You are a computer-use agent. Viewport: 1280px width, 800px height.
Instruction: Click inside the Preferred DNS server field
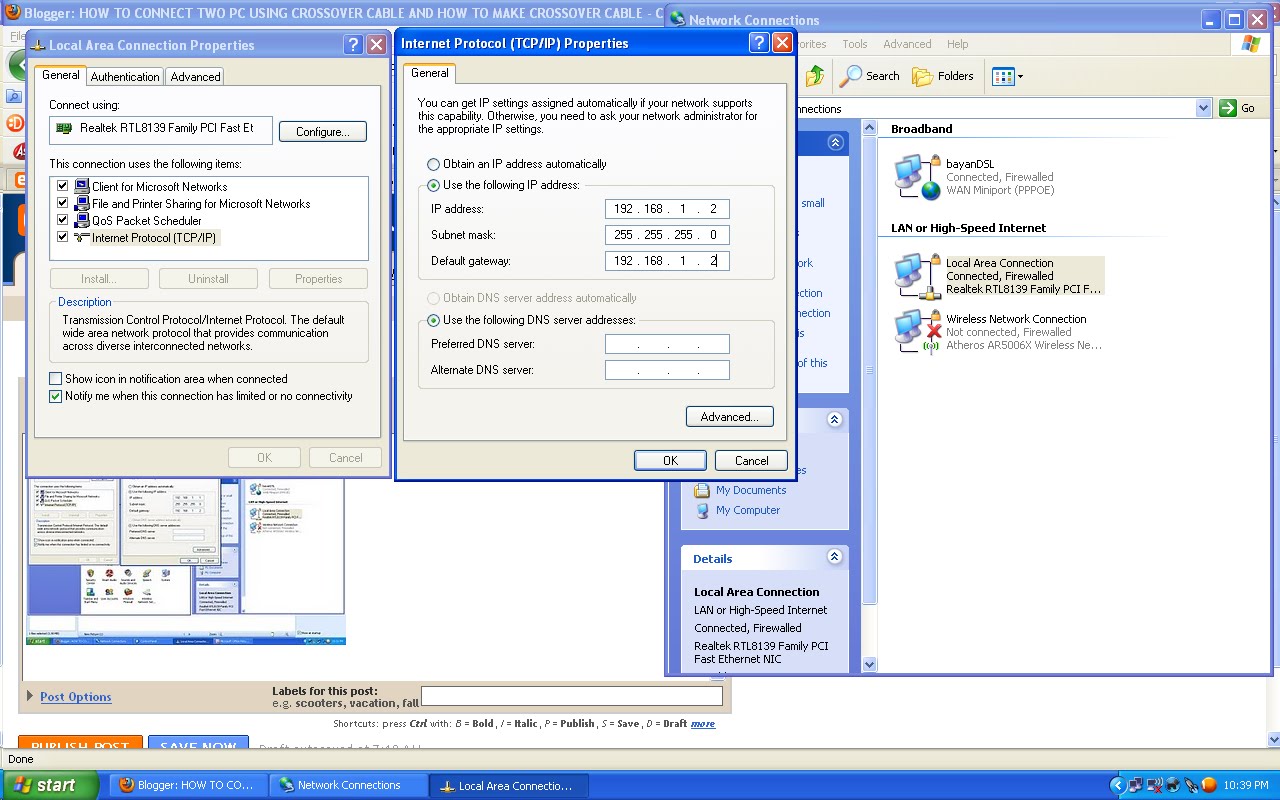[x=667, y=343]
